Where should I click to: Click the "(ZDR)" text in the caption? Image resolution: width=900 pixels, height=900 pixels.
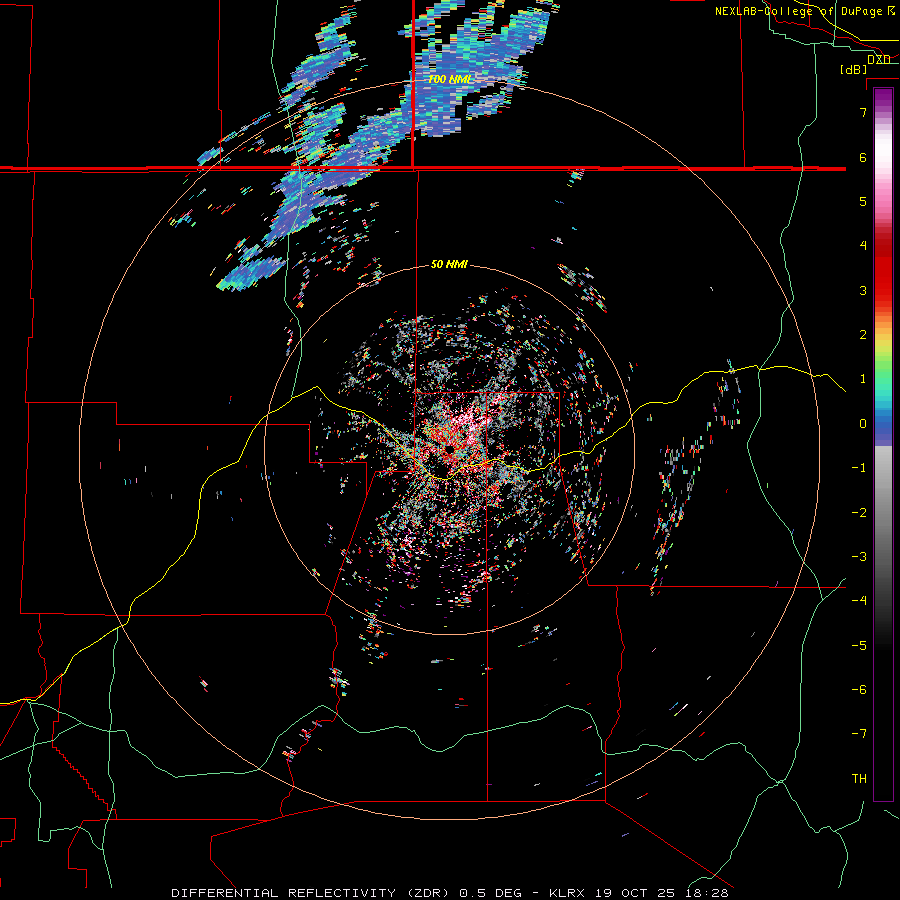coord(428,893)
